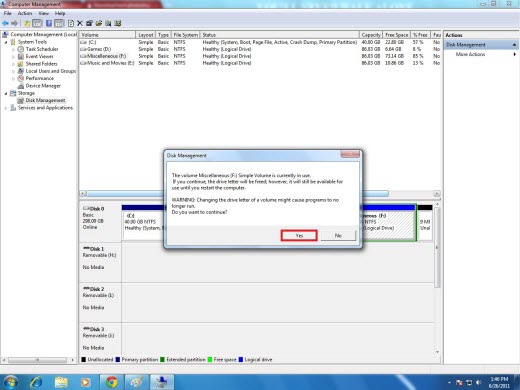Click the Local Users and Groups icon
The width and height of the screenshot is (520, 390).
pyautogui.click(x=21, y=71)
